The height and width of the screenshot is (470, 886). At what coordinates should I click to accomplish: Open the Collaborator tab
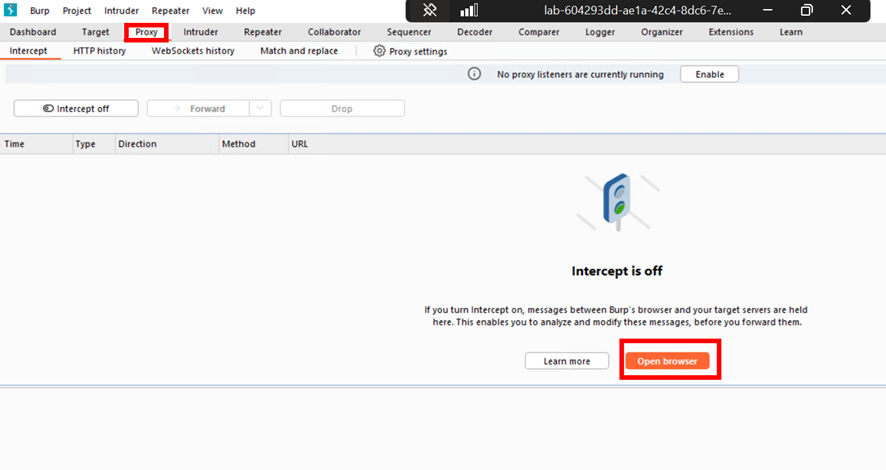(x=335, y=32)
